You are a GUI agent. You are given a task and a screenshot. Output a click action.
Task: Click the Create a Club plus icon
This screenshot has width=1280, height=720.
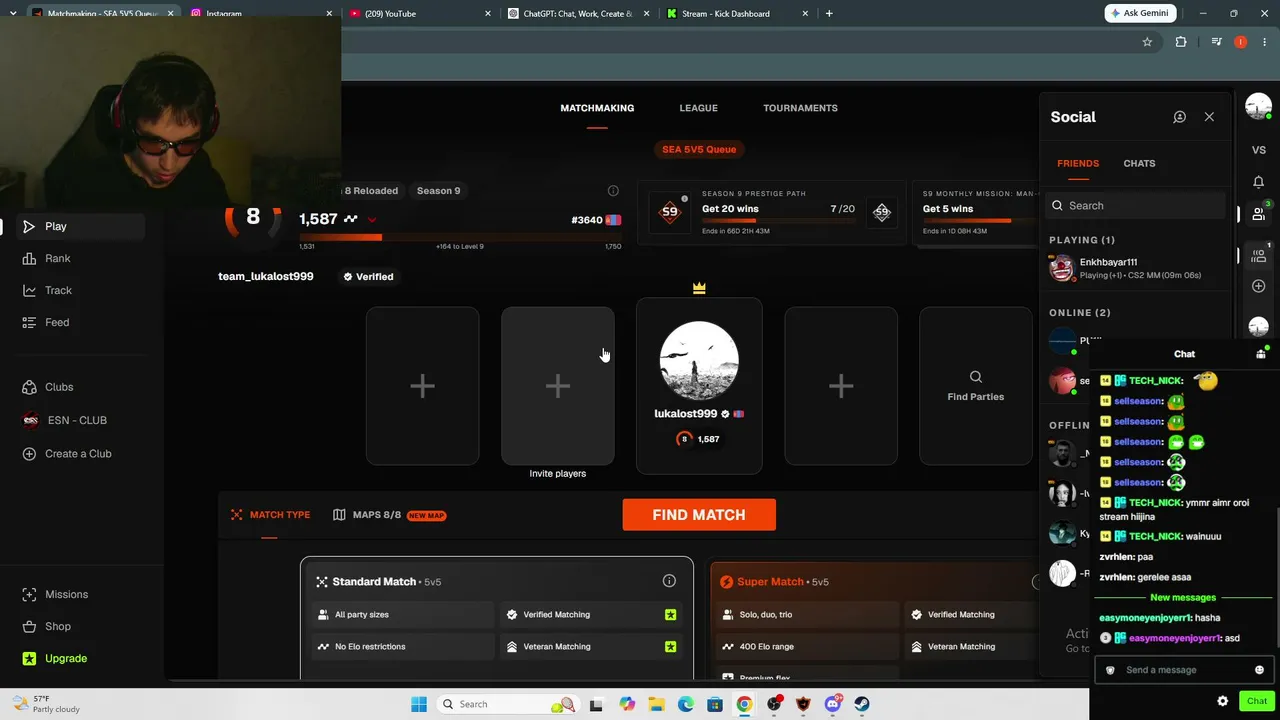(x=29, y=454)
